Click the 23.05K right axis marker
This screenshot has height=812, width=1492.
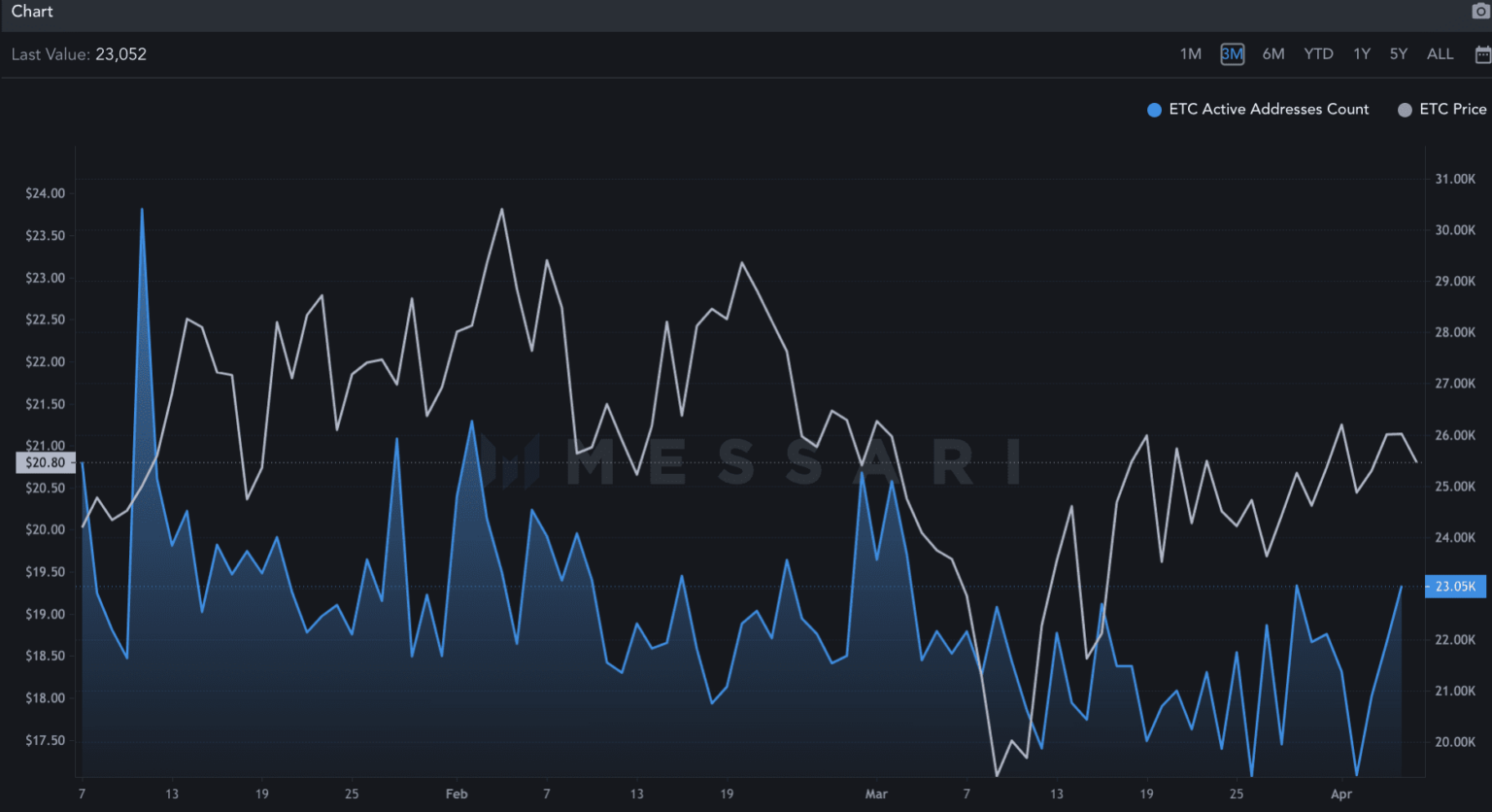[1455, 587]
